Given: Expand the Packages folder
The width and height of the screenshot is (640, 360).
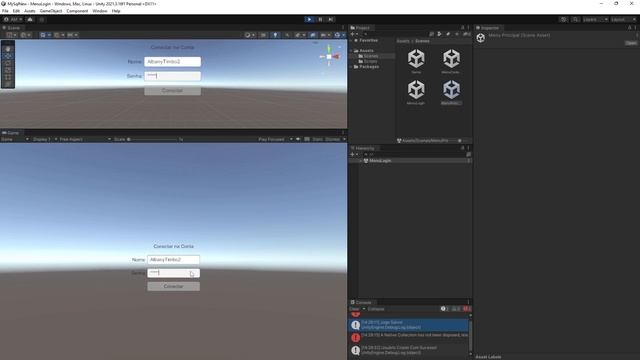Looking at the screenshot, I should pyautogui.click(x=351, y=67).
